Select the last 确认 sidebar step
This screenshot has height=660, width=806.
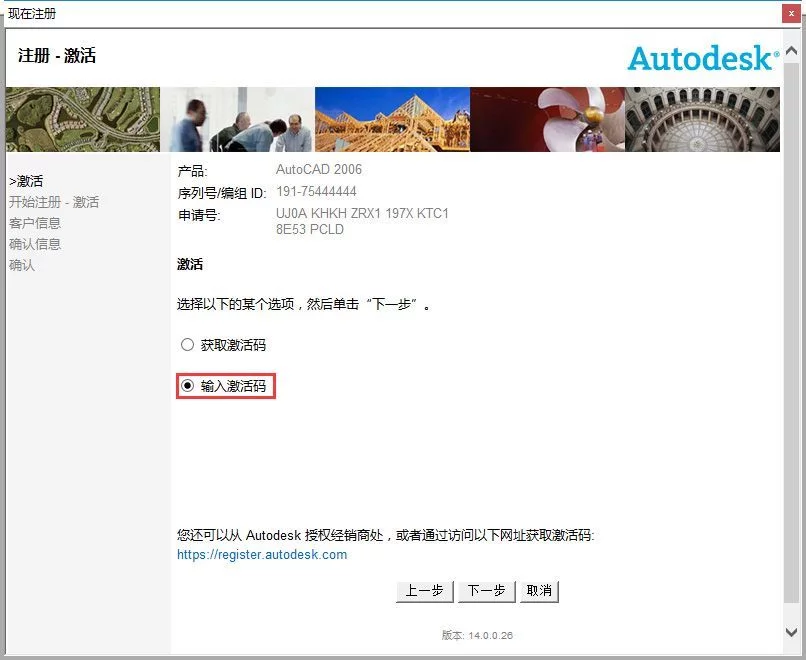22,265
